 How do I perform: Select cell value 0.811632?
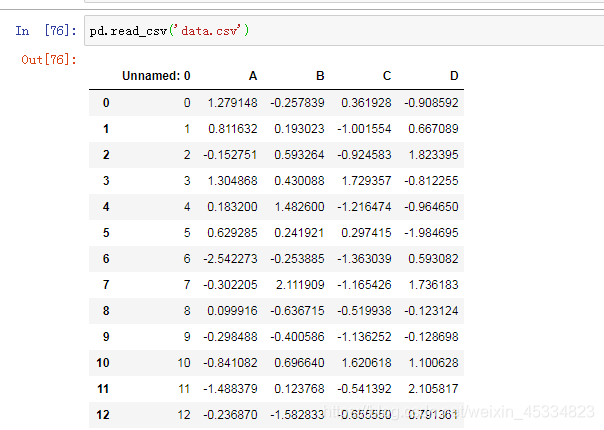tap(233, 129)
